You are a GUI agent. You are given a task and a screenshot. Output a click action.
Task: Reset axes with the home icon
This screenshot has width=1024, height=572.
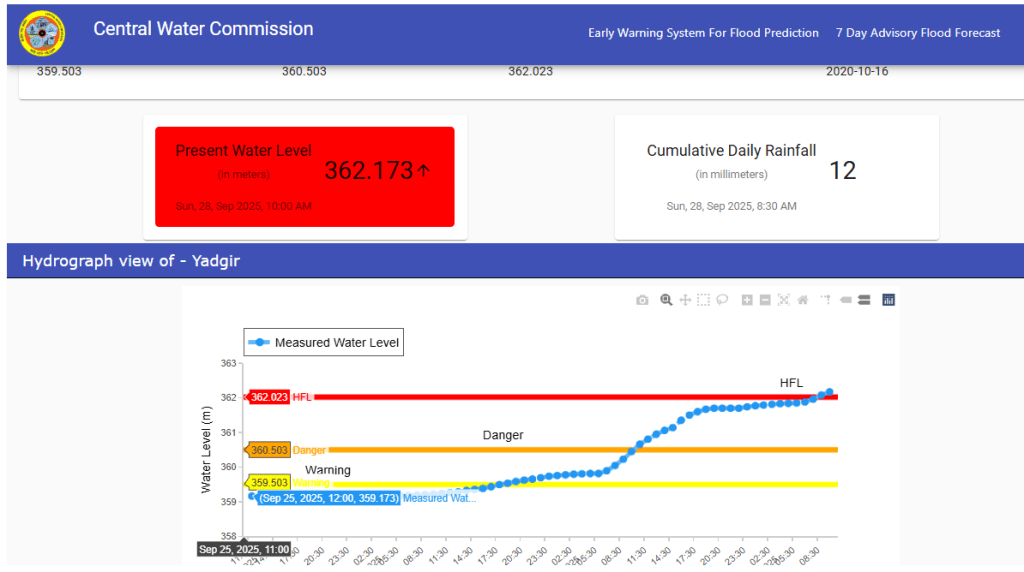coord(802,300)
